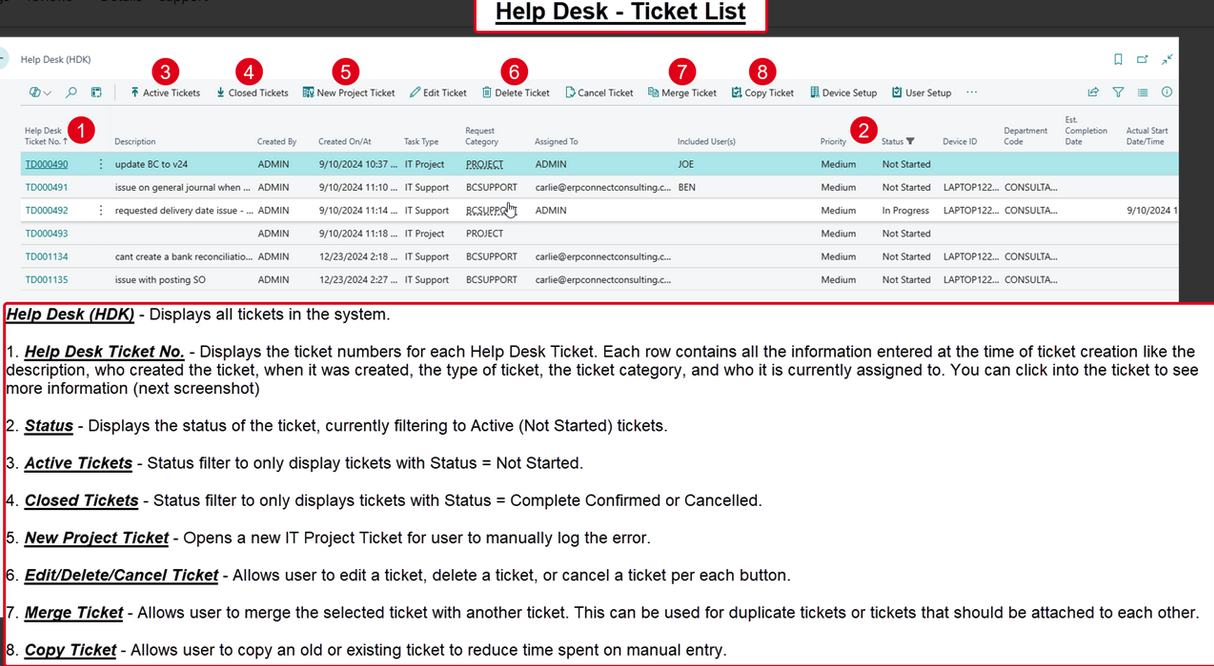Open ticket TD000491
The width and height of the screenshot is (1214, 666).
click(46, 187)
